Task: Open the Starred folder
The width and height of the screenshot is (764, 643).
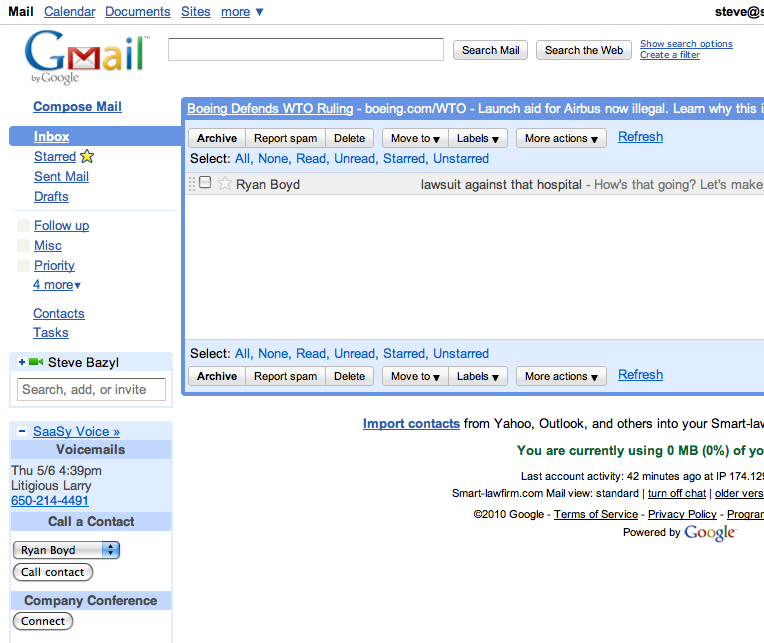Action: pos(55,156)
